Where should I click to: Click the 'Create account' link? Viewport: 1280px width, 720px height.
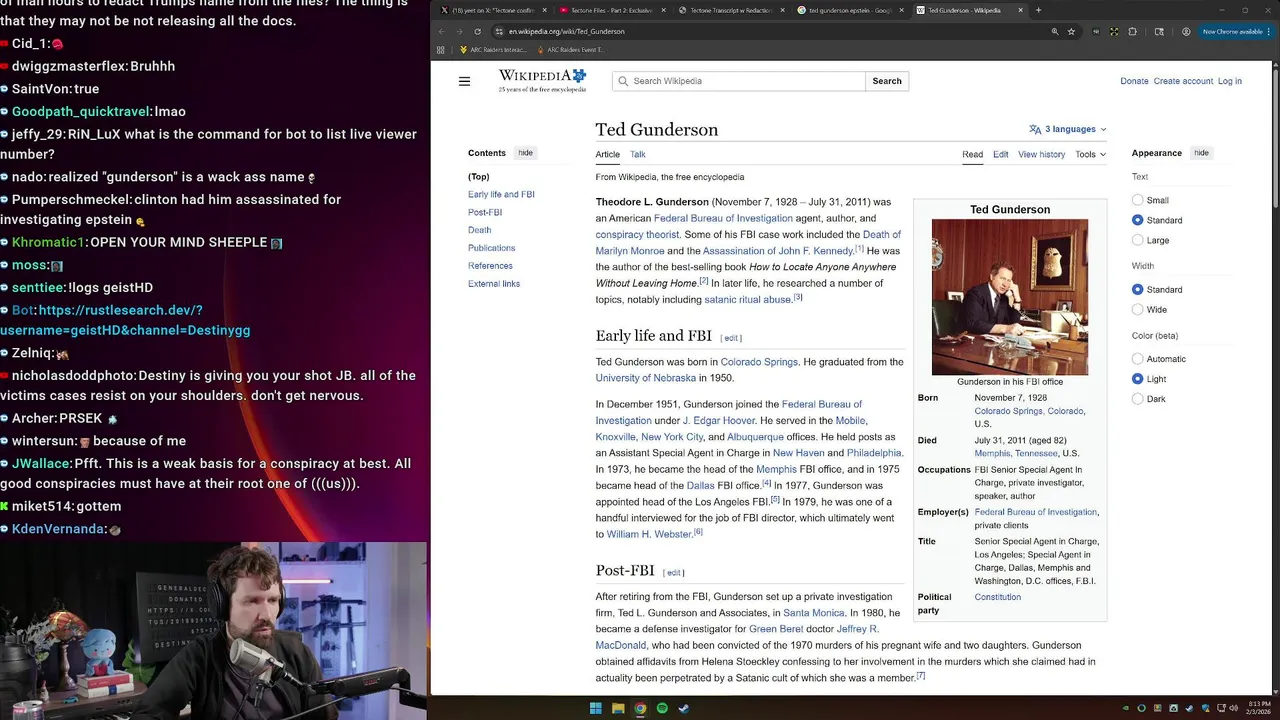click(x=1183, y=81)
